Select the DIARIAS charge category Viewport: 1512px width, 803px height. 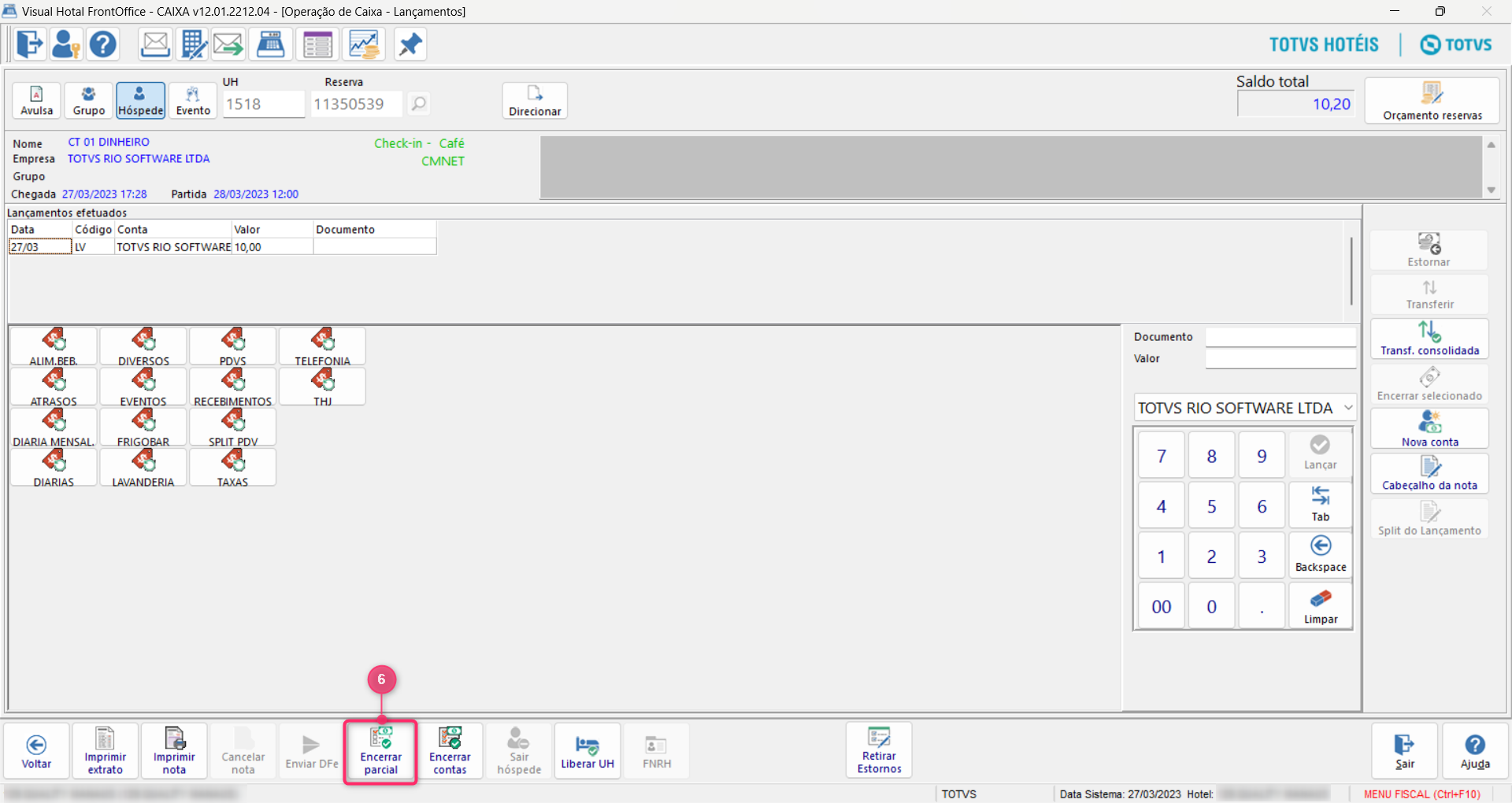[54, 468]
